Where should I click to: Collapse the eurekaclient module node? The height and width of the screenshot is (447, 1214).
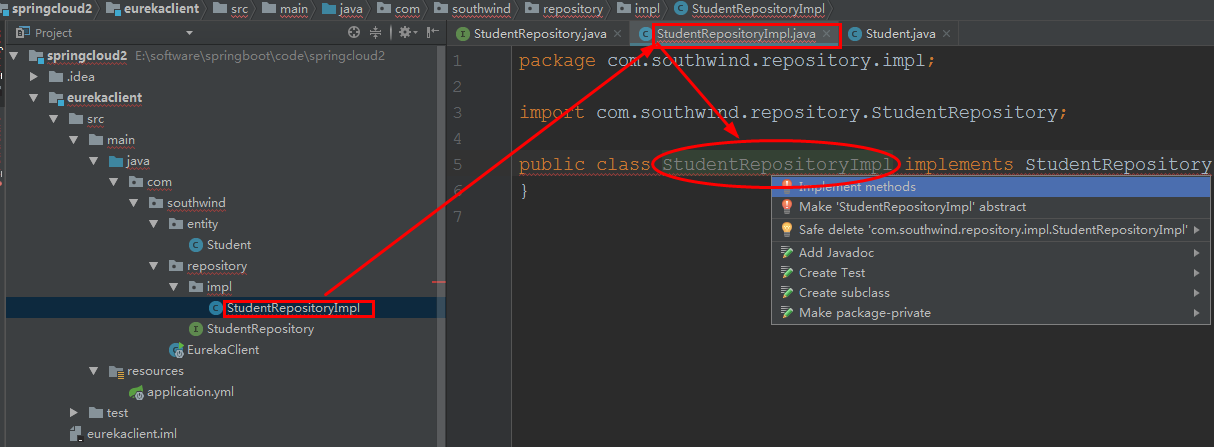click(x=34, y=97)
